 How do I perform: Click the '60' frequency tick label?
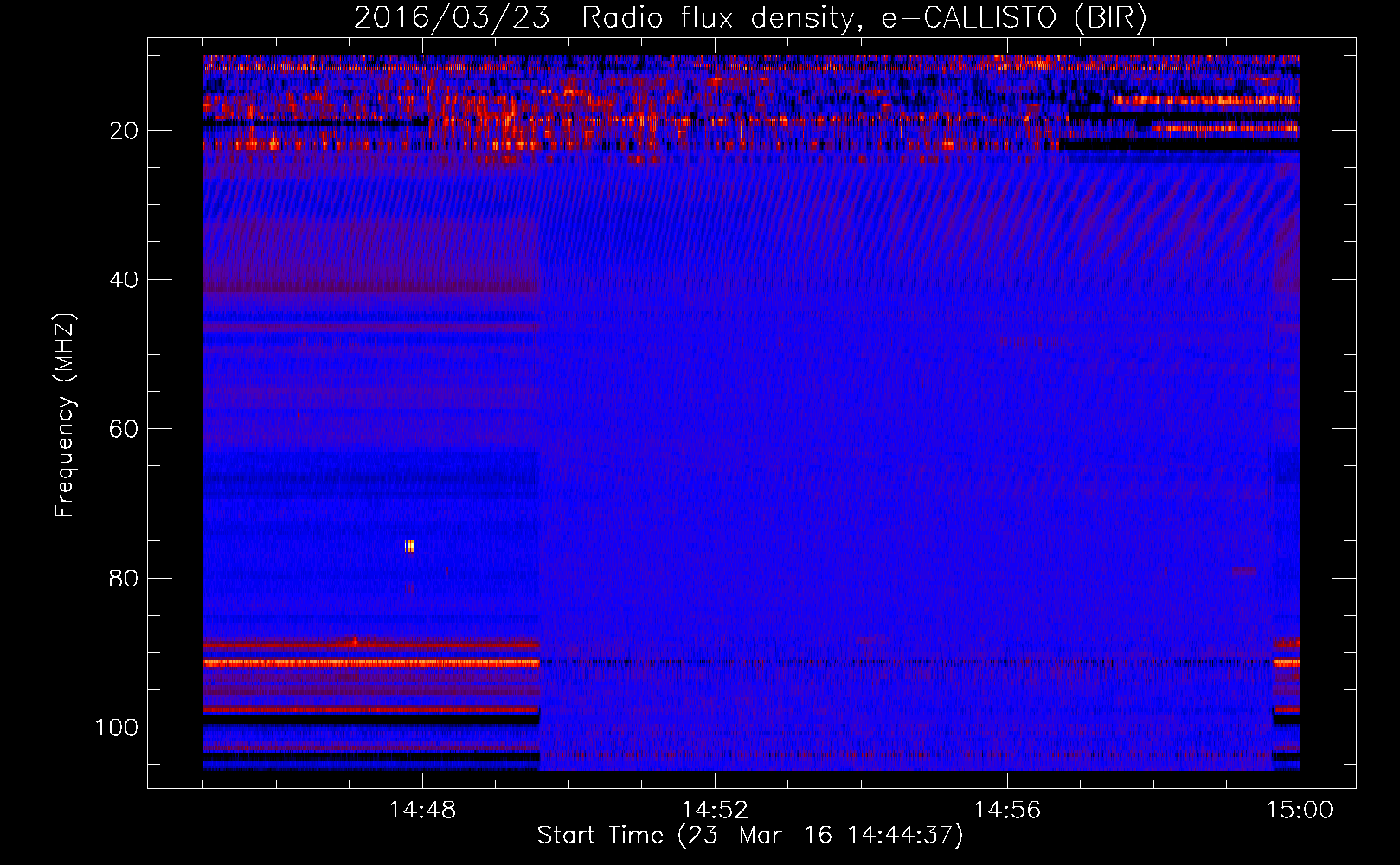click(x=125, y=429)
